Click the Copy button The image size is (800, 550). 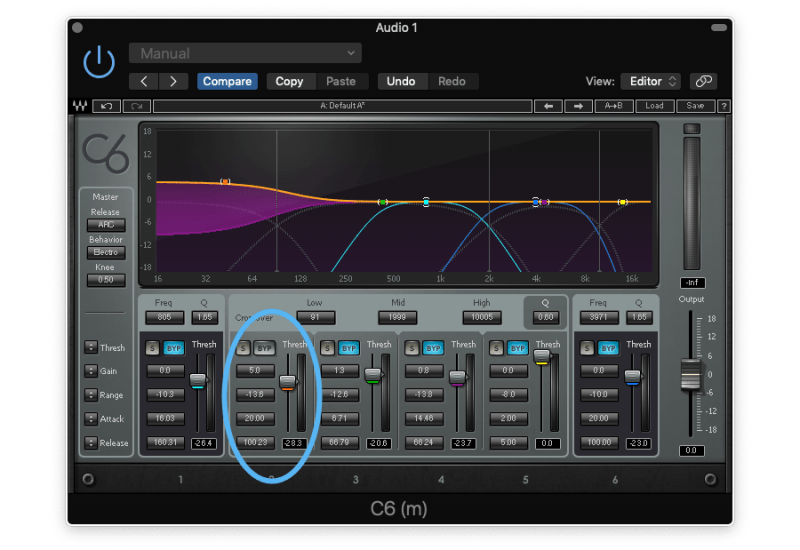(289, 82)
